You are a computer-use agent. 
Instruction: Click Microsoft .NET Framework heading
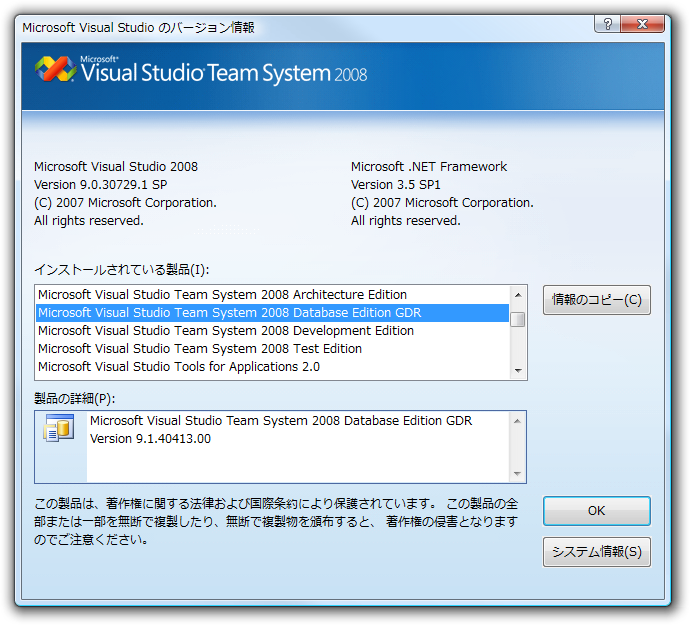pyautogui.click(x=429, y=166)
